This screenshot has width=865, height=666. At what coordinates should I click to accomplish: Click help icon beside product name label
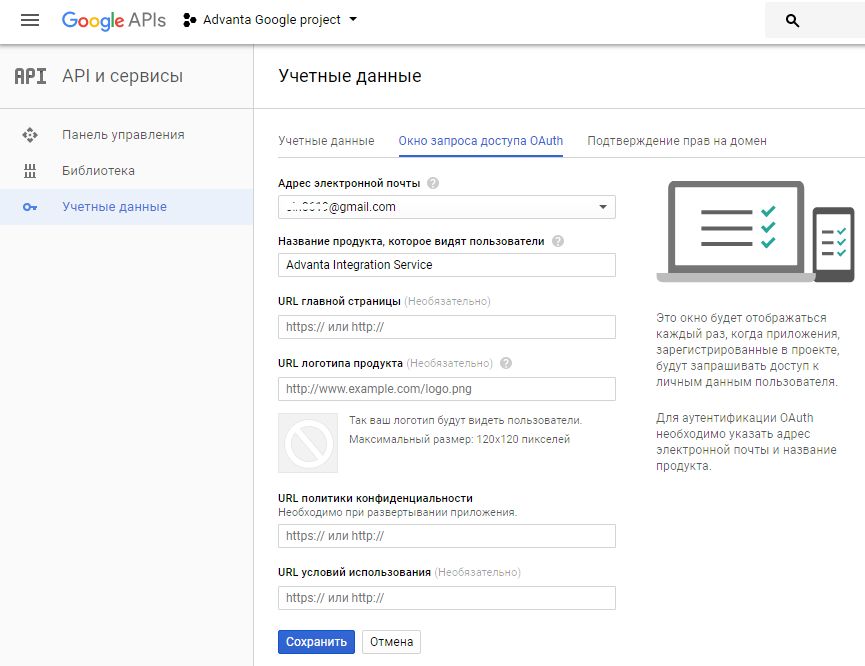tap(558, 241)
